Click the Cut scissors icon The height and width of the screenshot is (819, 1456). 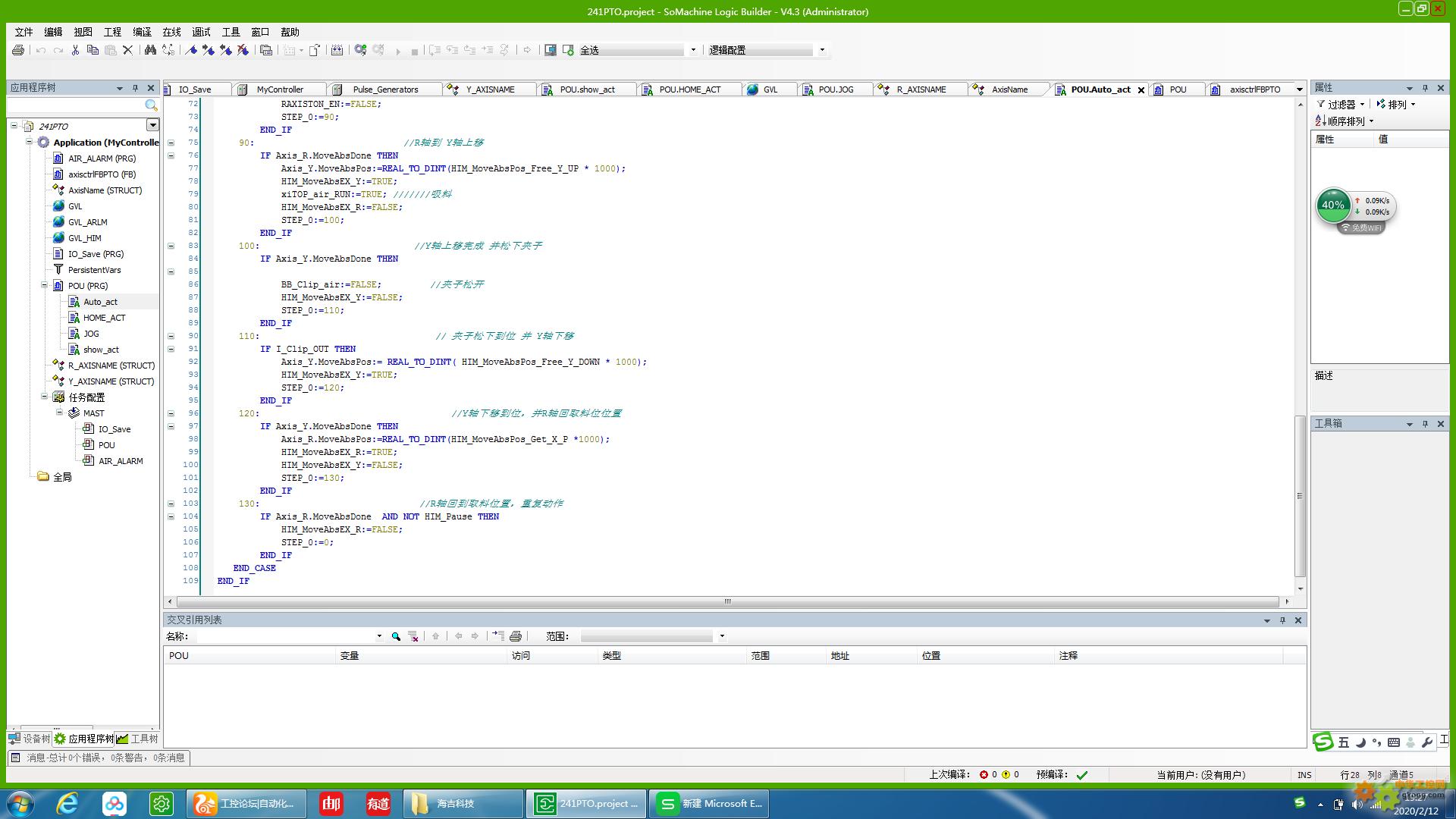coord(75,50)
